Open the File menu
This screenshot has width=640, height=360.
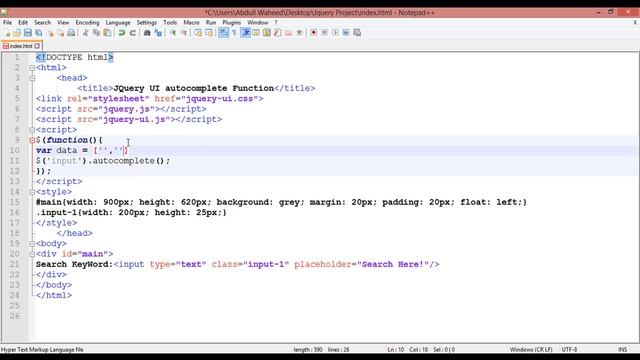pos(7,22)
